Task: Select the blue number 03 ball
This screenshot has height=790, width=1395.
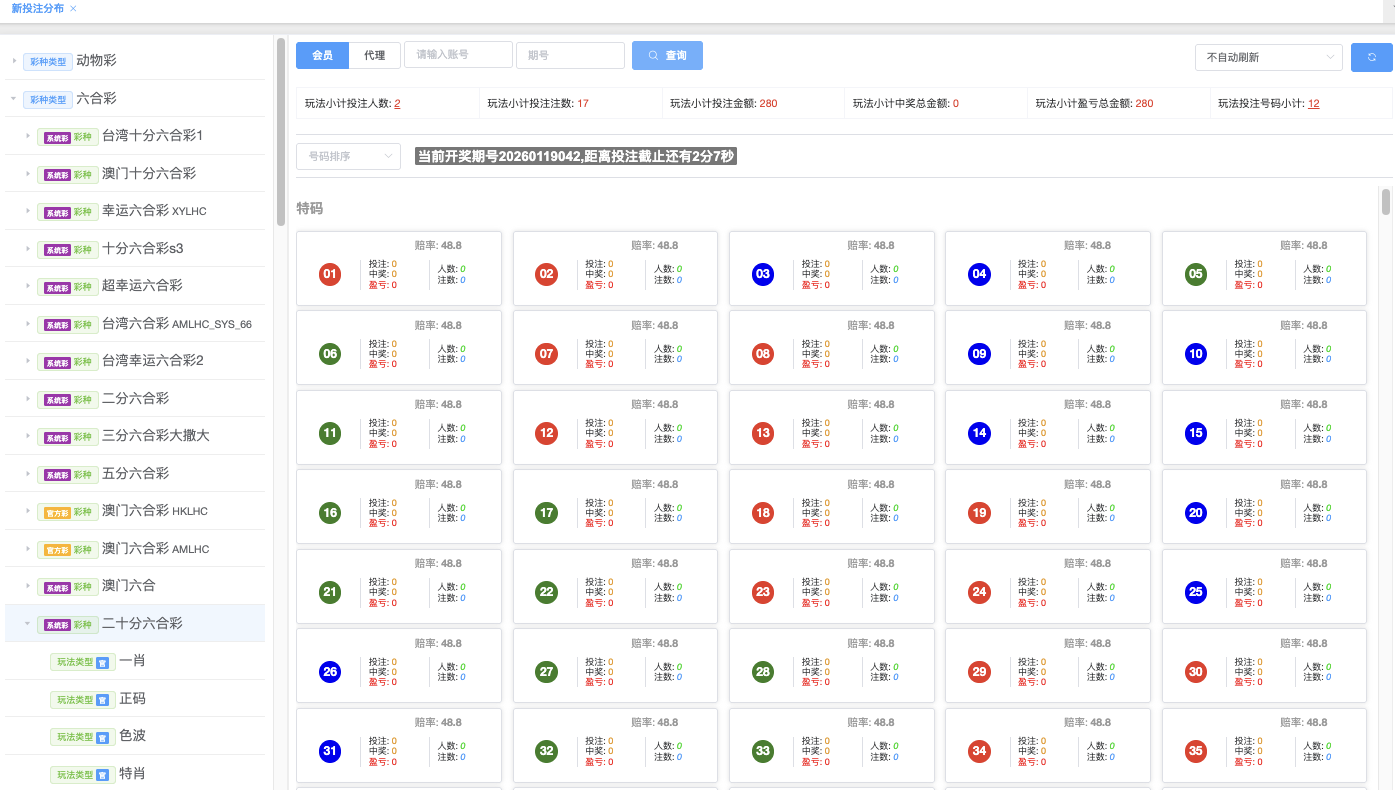Action: point(763,274)
